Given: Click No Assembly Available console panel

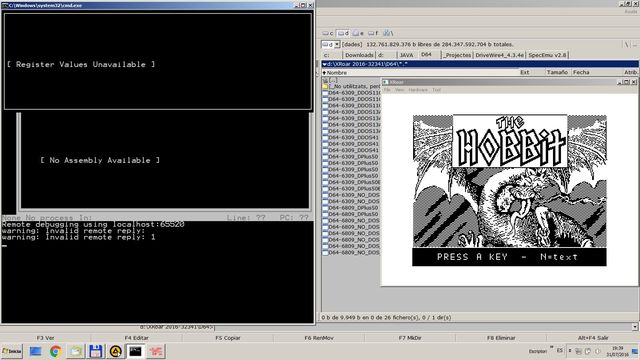Looking at the screenshot, I should click(x=165, y=160).
